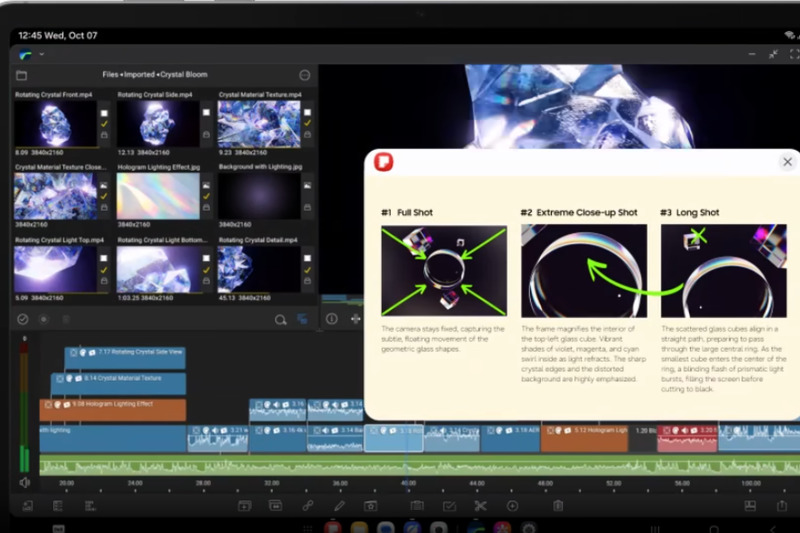800x533 pixels.
Task: Click the circled checkmark select icon in library
Action: [x=22, y=319]
